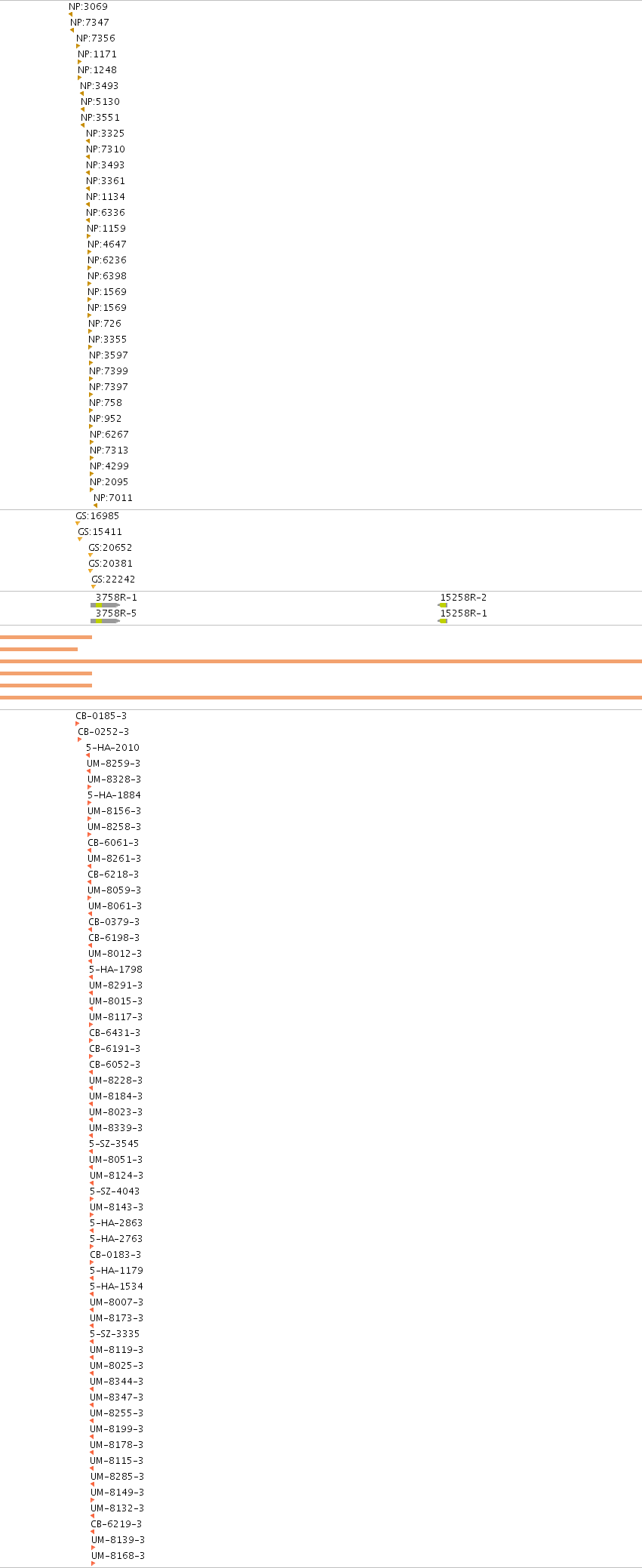Viewport: 642px width, 1568px height.
Task: Select the NP:7347 feature
Action: point(90,23)
